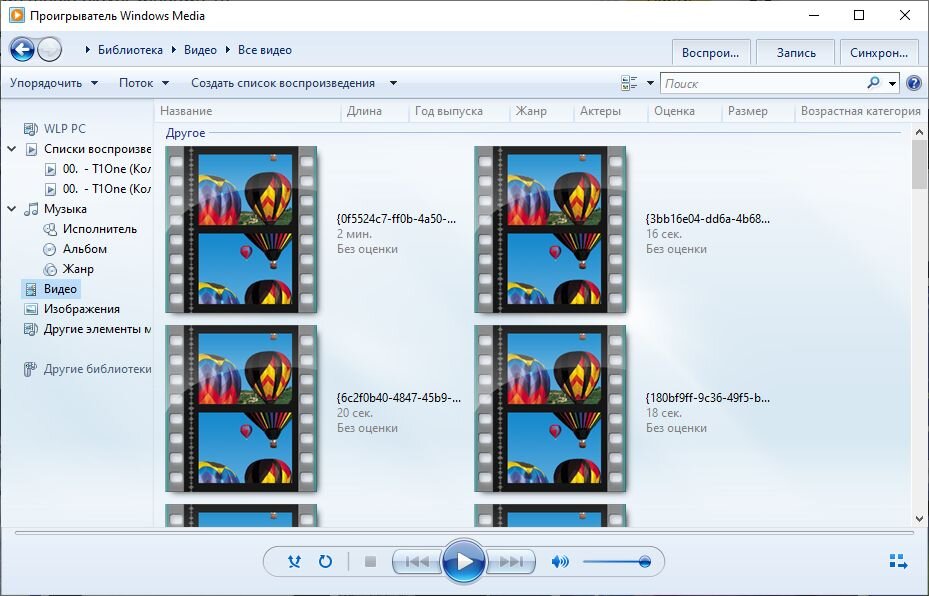Open the view options dropdown arrow
Screen dimensions: 929x596
(x=650, y=83)
